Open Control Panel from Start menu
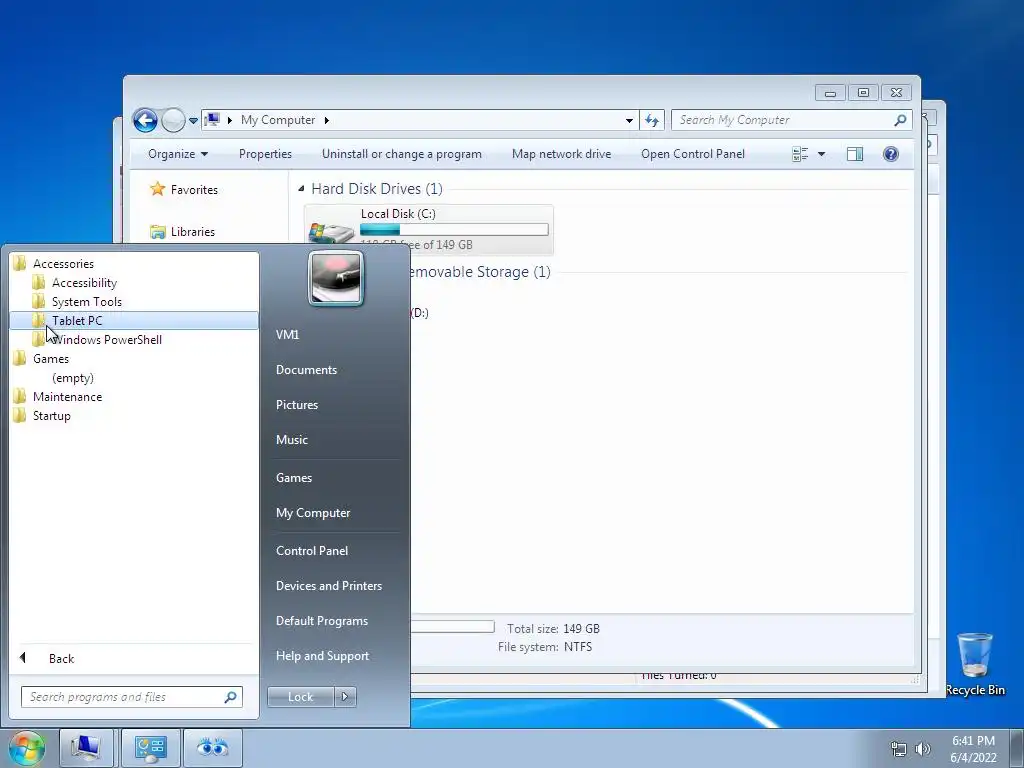The image size is (1024, 768). [x=312, y=551]
